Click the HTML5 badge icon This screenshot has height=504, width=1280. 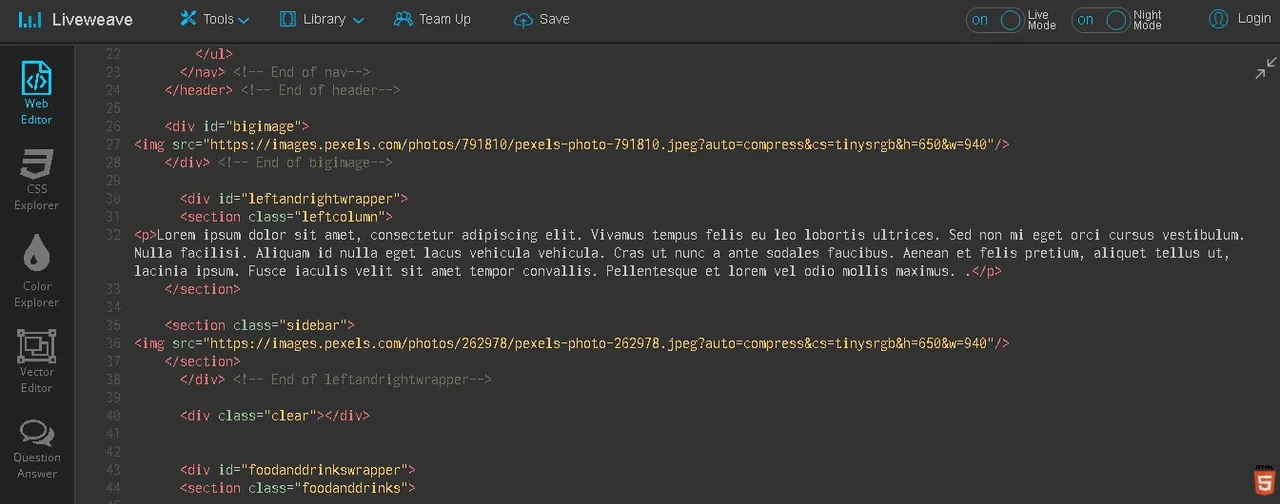click(1264, 482)
